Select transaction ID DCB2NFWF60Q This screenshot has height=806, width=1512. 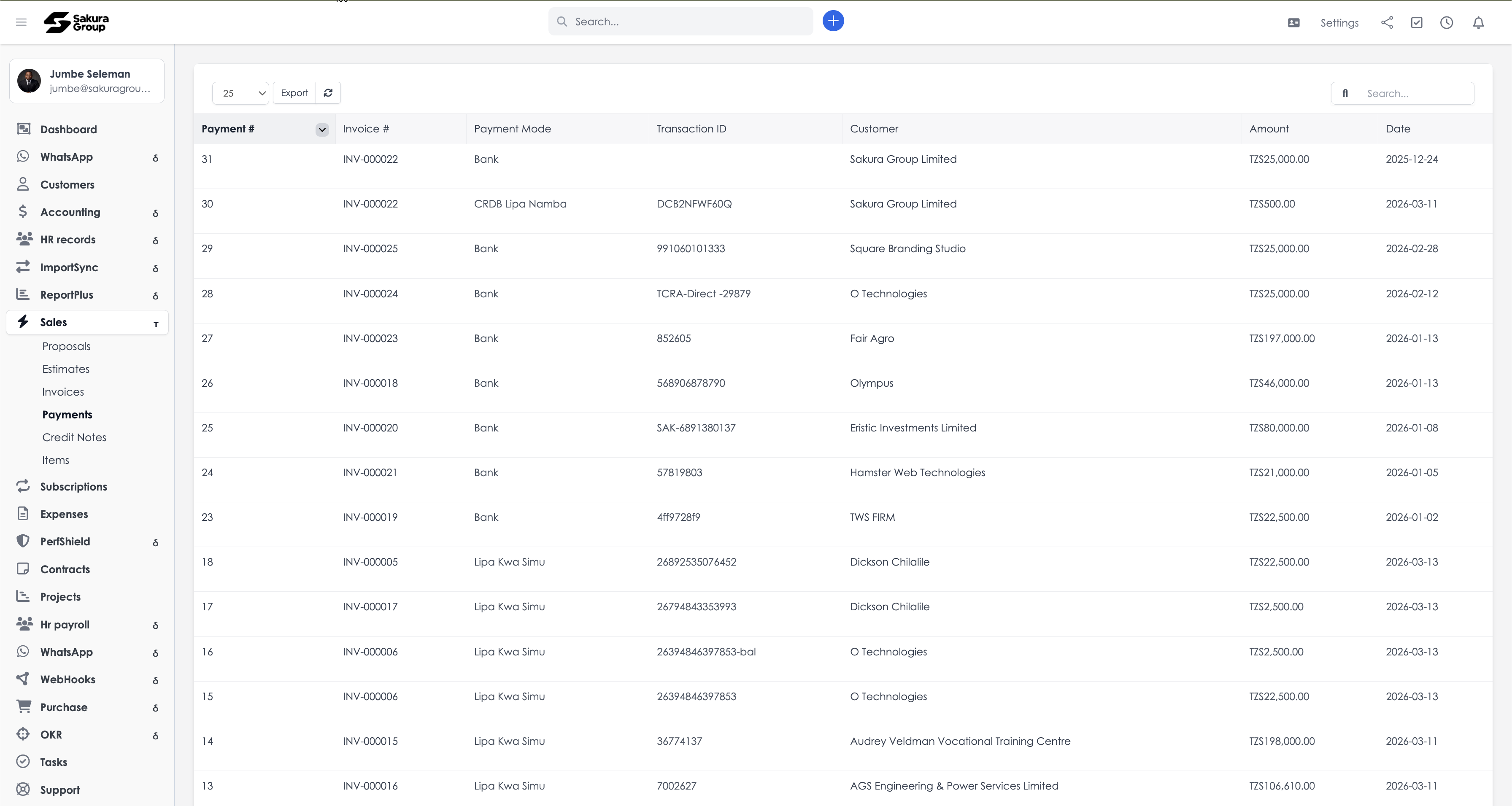pyautogui.click(x=694, y=204)
